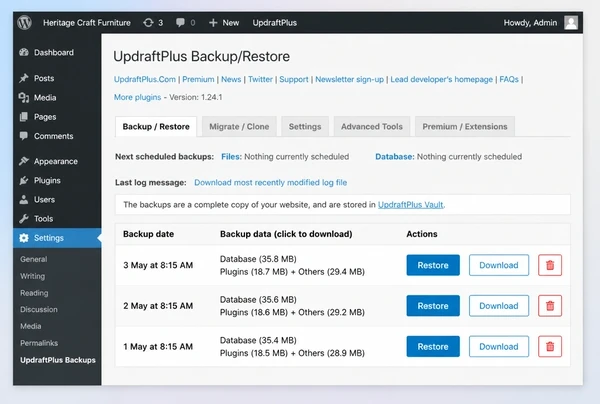Viewport: 600px width, 404px height.
Task: Open Writing settings submenu item
Action: click(33, 276)
